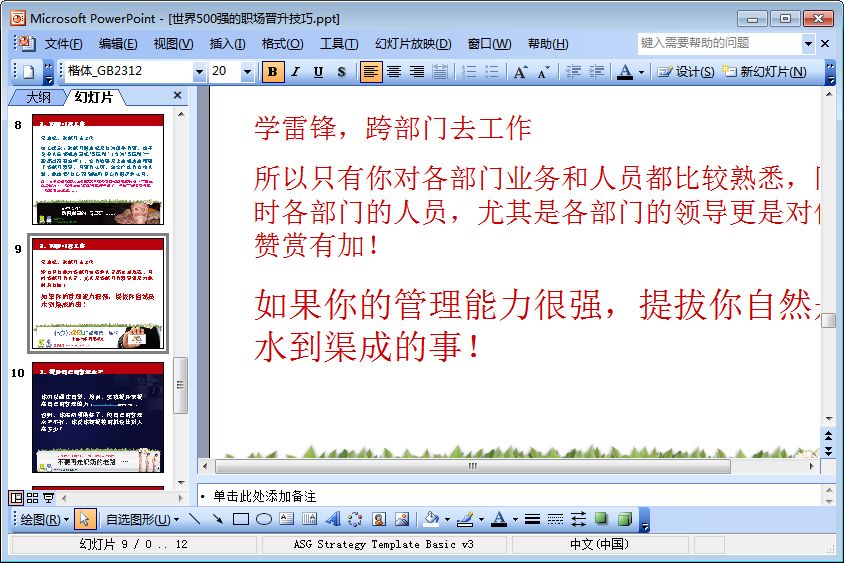Select slide 8 thumbnail
This screenshot has width=844, height=563.
pyautogui.click(x=98, y=169)
